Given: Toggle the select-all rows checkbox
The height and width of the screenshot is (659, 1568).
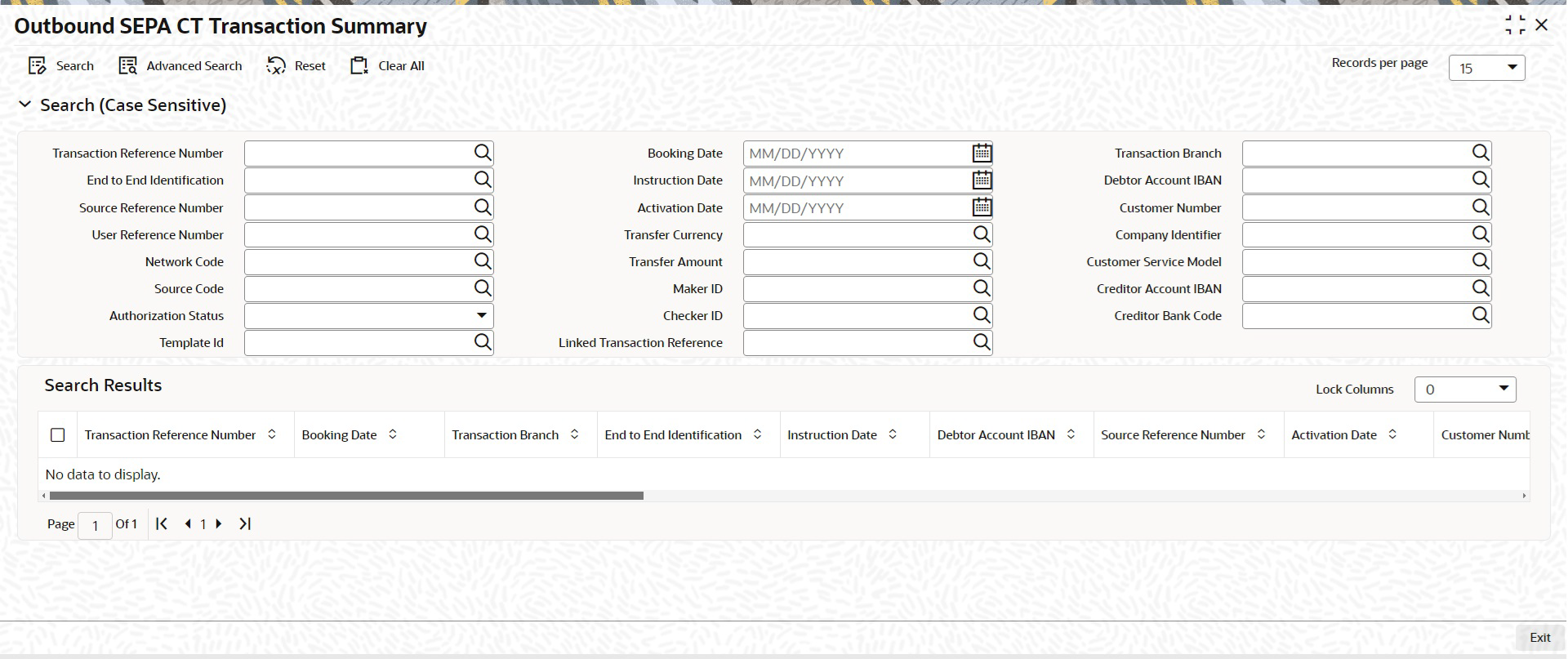Looking at the screenshot, I should pyautogui.click(x=58, y=435).
